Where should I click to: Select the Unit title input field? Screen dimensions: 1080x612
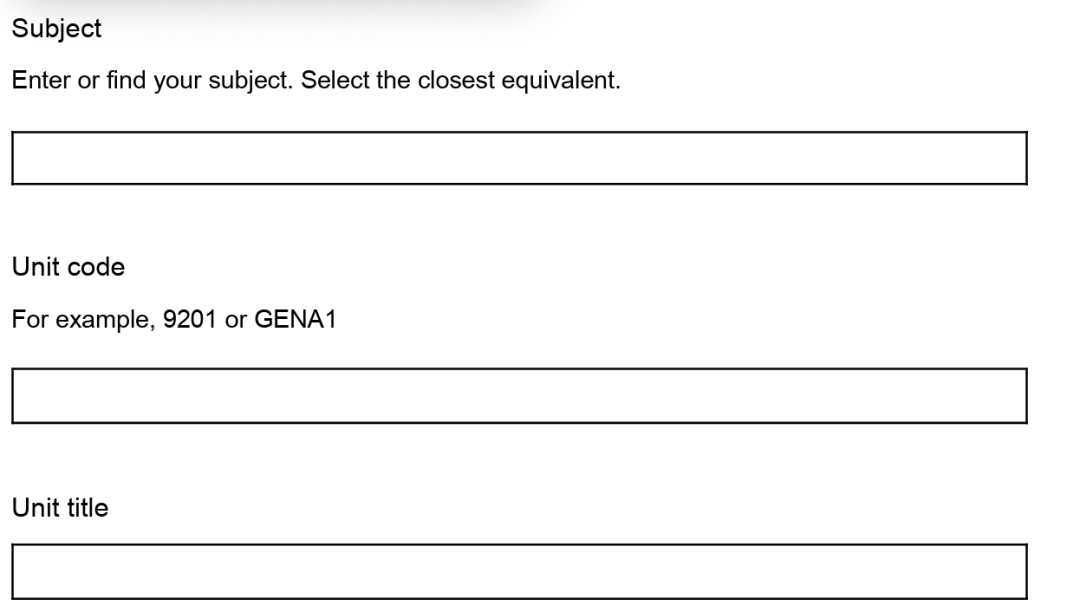tap(519, 571)
